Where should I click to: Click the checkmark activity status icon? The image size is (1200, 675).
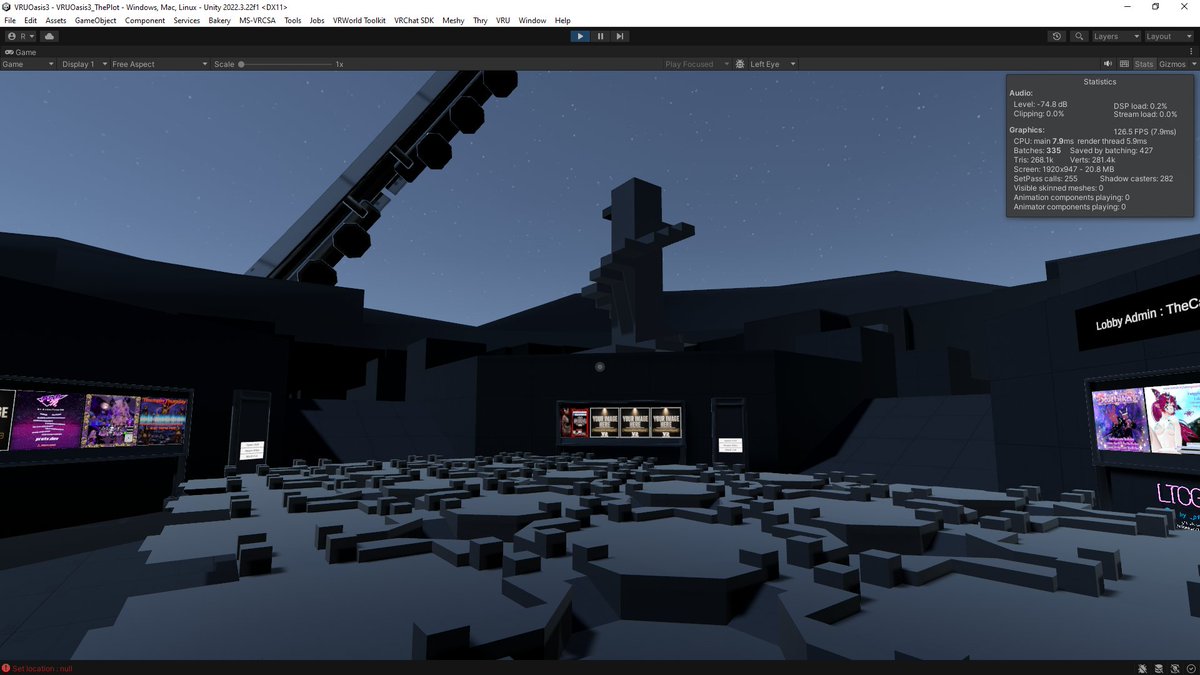(1190, 668)
